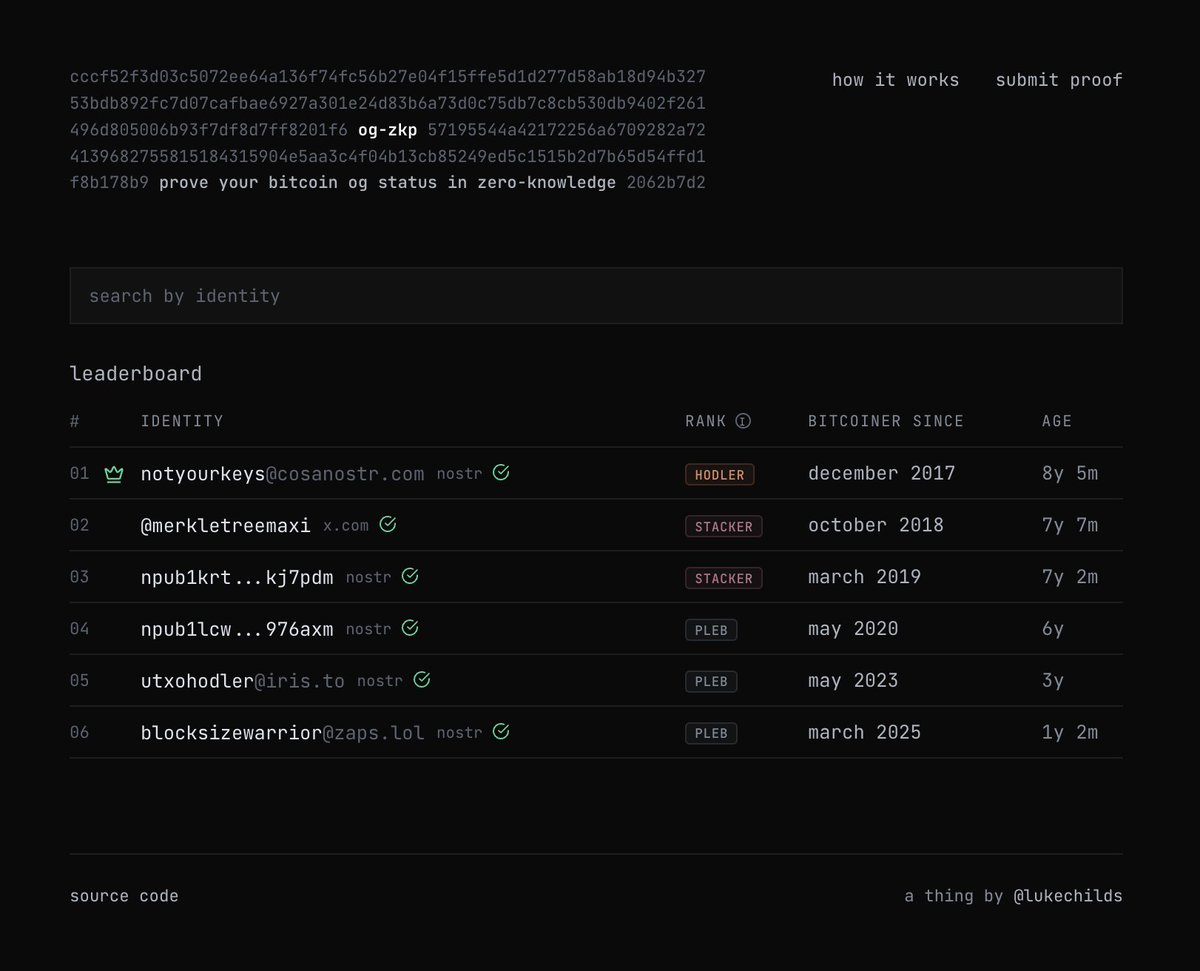Click the x.com label beside @merkletreemaxi
Viewport: 1200px width, 971px height.
pos(346,525)
